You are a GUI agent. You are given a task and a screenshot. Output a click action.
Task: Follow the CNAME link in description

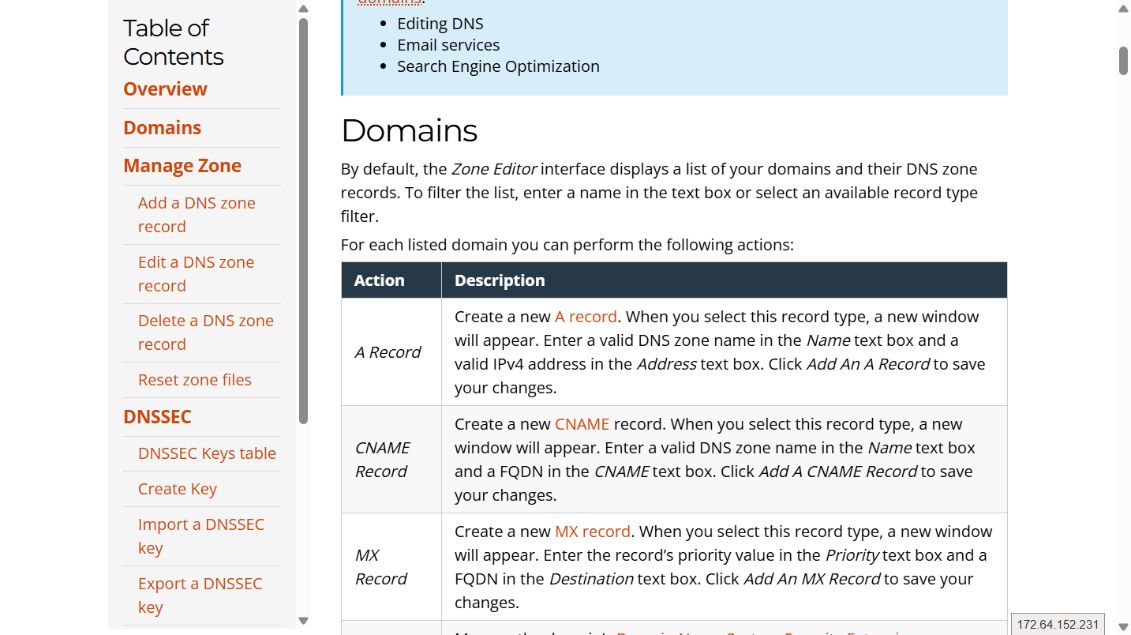tap(582, 424)
